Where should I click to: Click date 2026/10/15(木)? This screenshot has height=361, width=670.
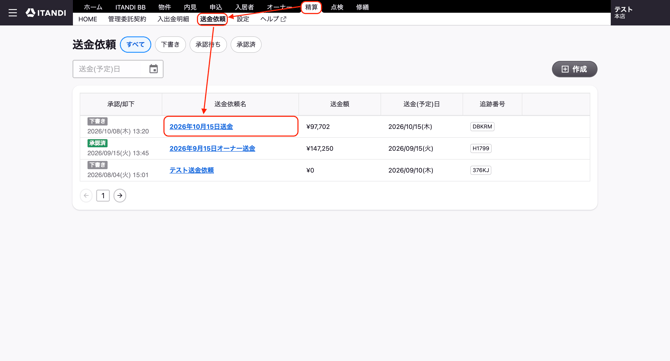coord(410,126)
